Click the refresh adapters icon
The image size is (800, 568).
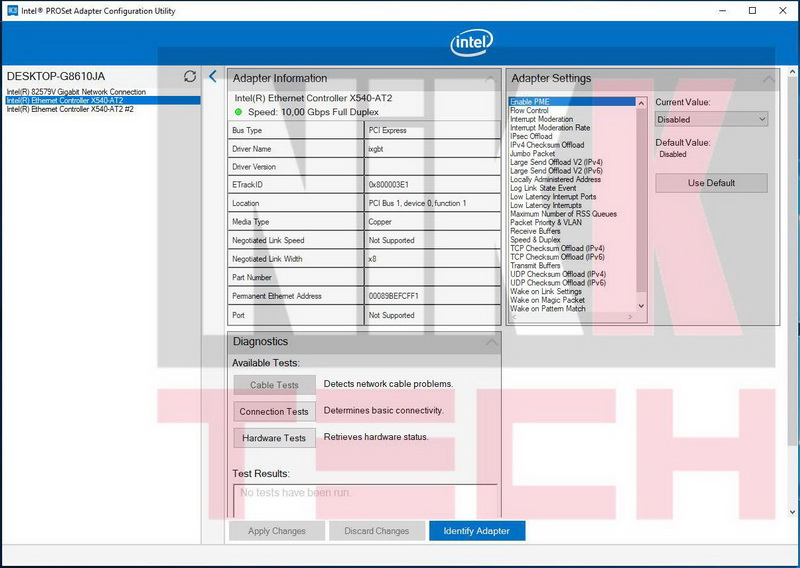pyautogui.click(x=190, y=76)
